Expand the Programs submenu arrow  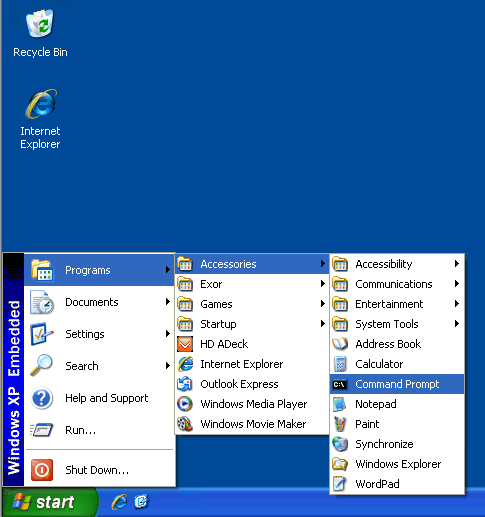tap(168, 270)
